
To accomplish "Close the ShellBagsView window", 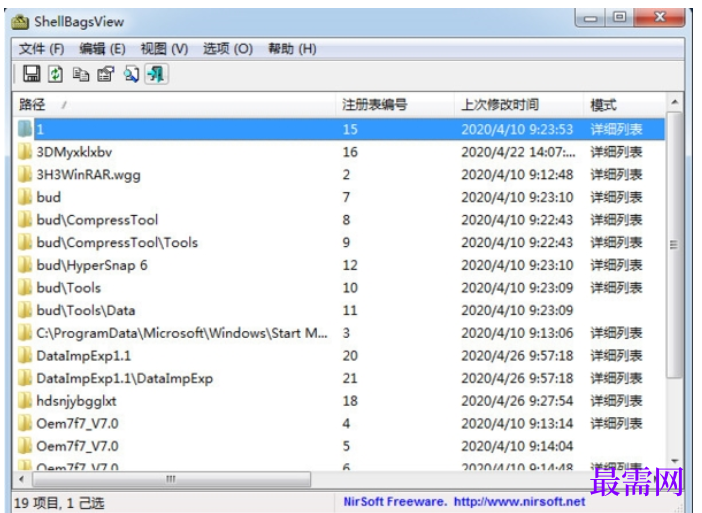I will click(x=659, y=17).
